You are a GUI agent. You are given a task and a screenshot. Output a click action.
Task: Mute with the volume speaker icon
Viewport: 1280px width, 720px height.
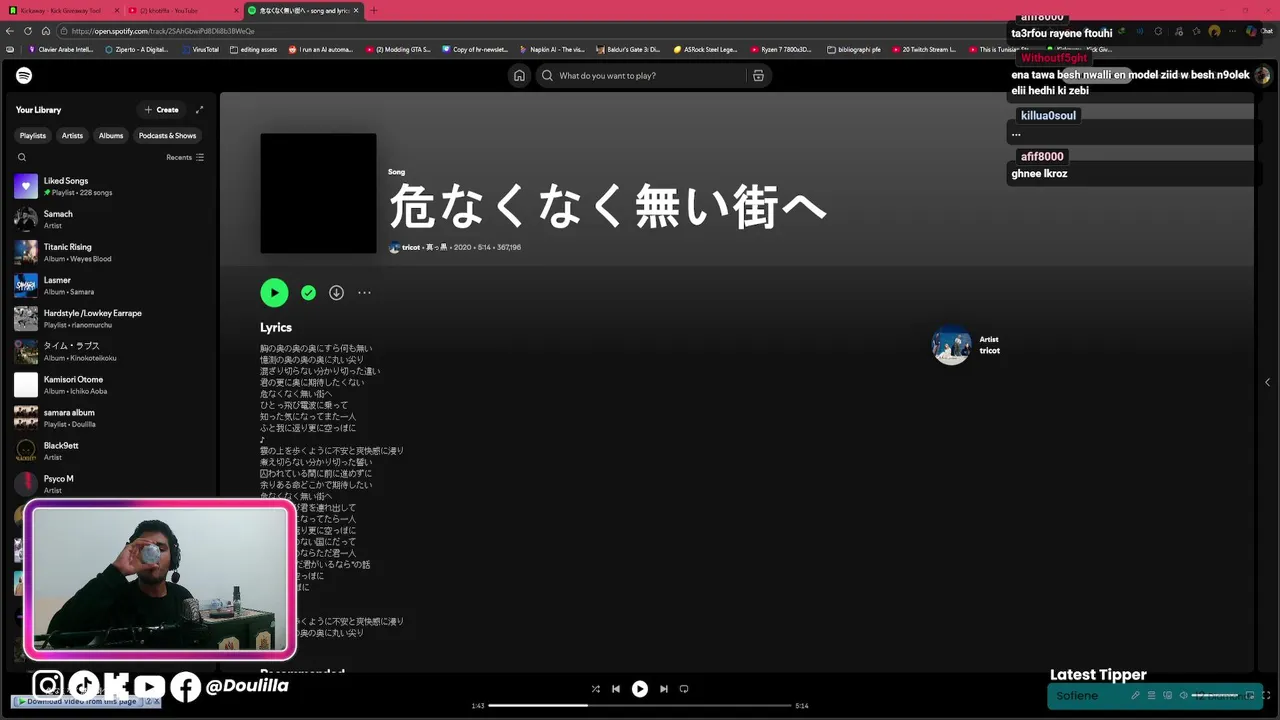pyautogui.click(x=1183, y=695)
